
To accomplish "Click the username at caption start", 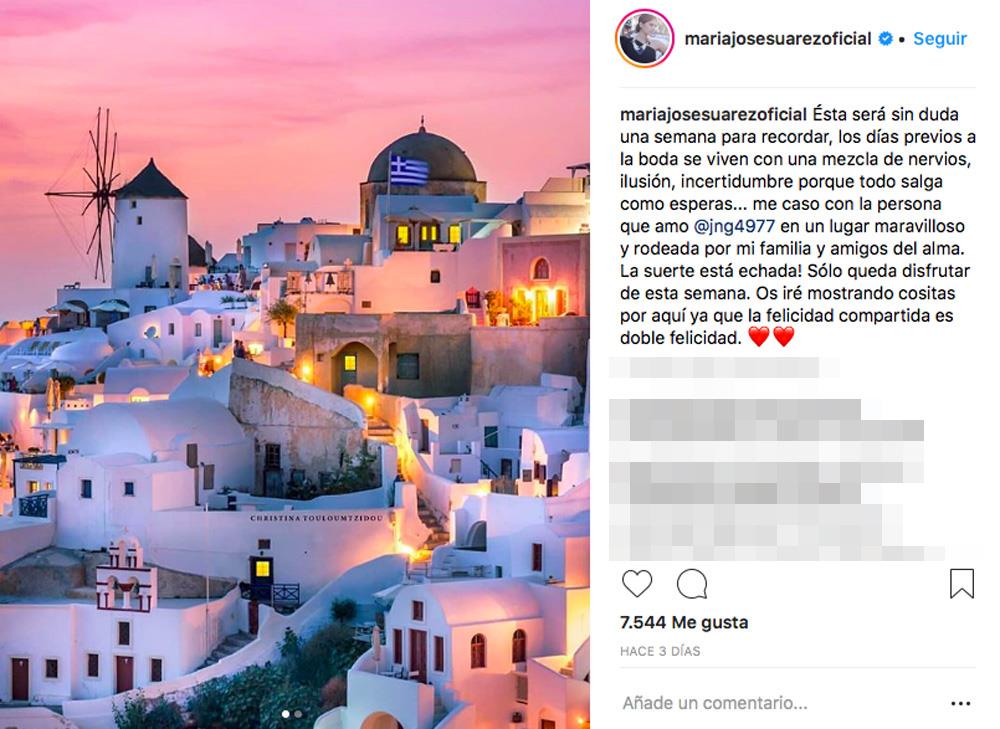I will (714, 115).
